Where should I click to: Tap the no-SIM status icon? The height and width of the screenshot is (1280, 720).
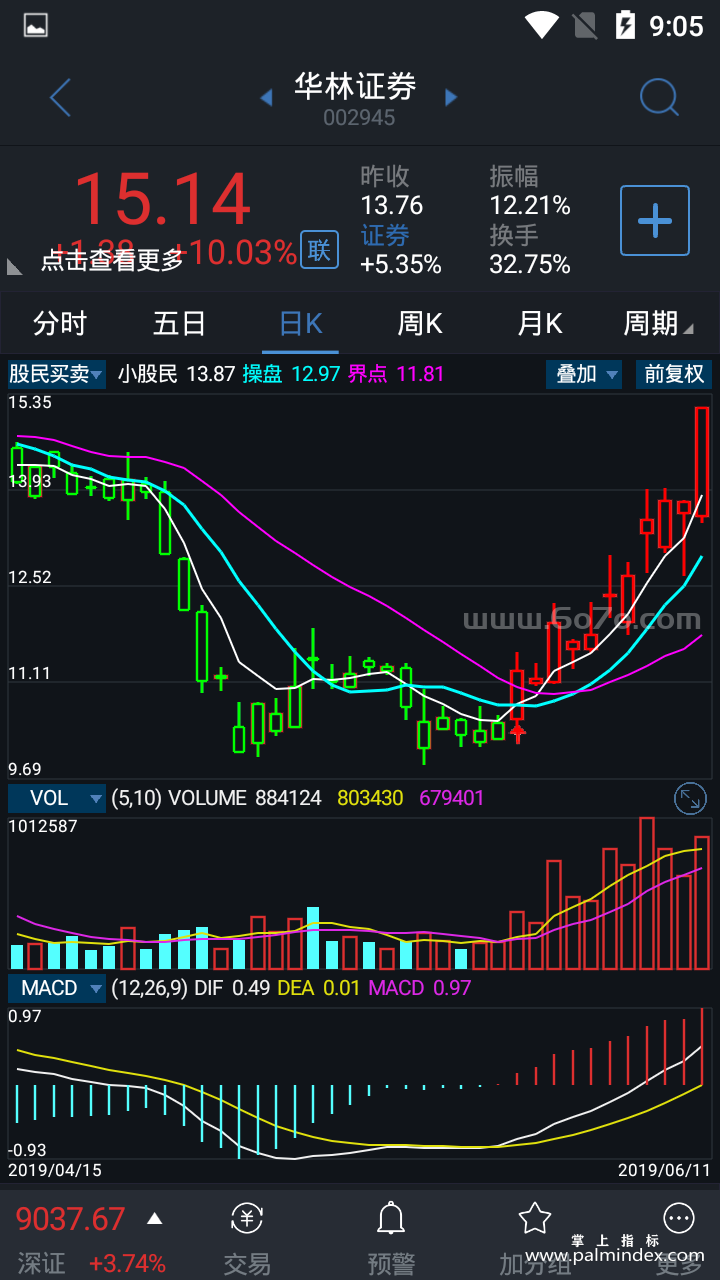pyautogui.click(x=585, y=25)
